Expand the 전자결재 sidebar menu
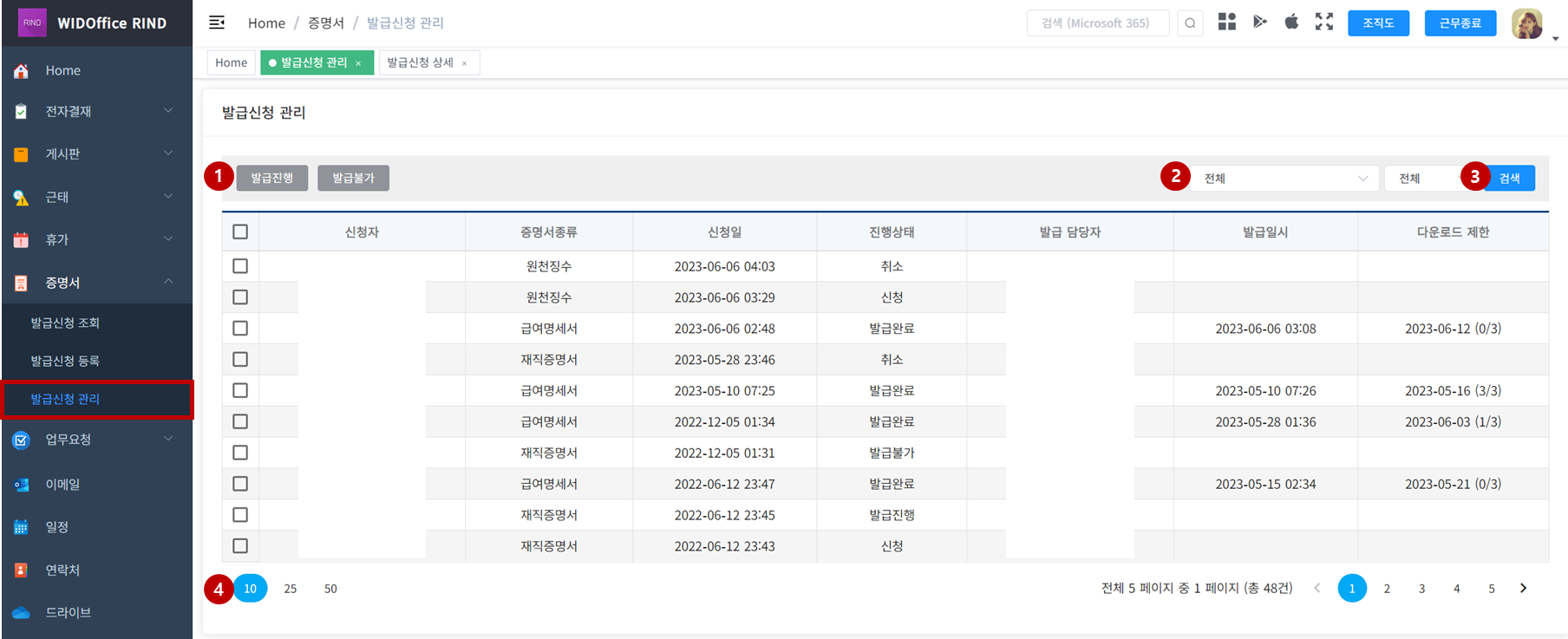Image resolution: width=1568 pixels, height=639 pixels. click(x=95, y=111)
